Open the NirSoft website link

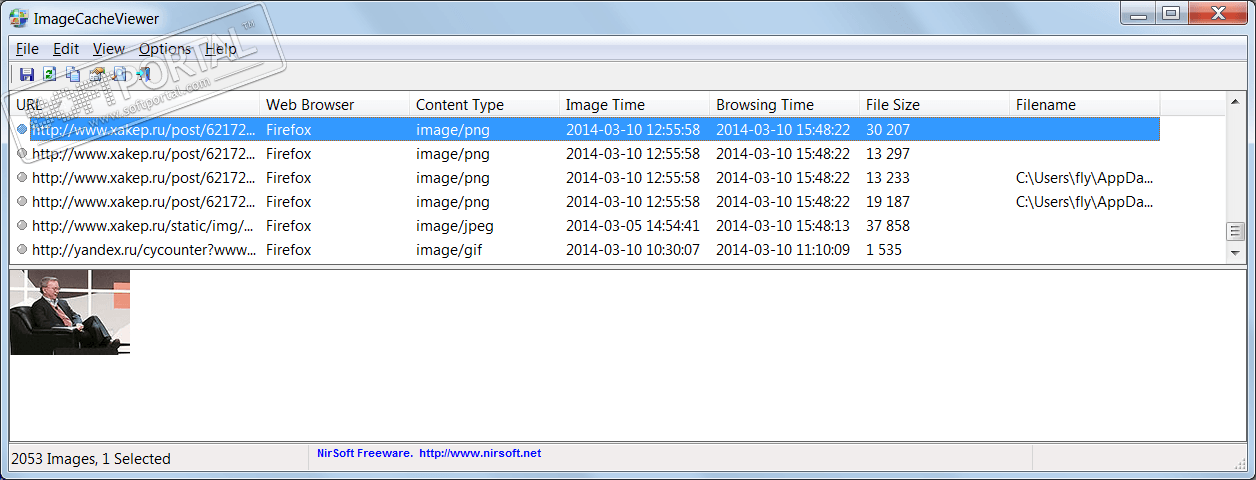coord(480,454)
